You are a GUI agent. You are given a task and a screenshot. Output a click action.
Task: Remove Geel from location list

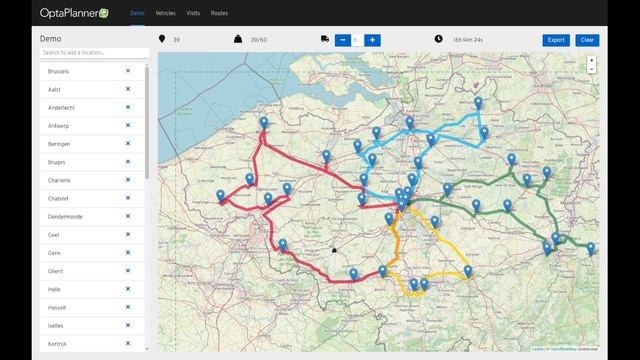pos(128,234)
